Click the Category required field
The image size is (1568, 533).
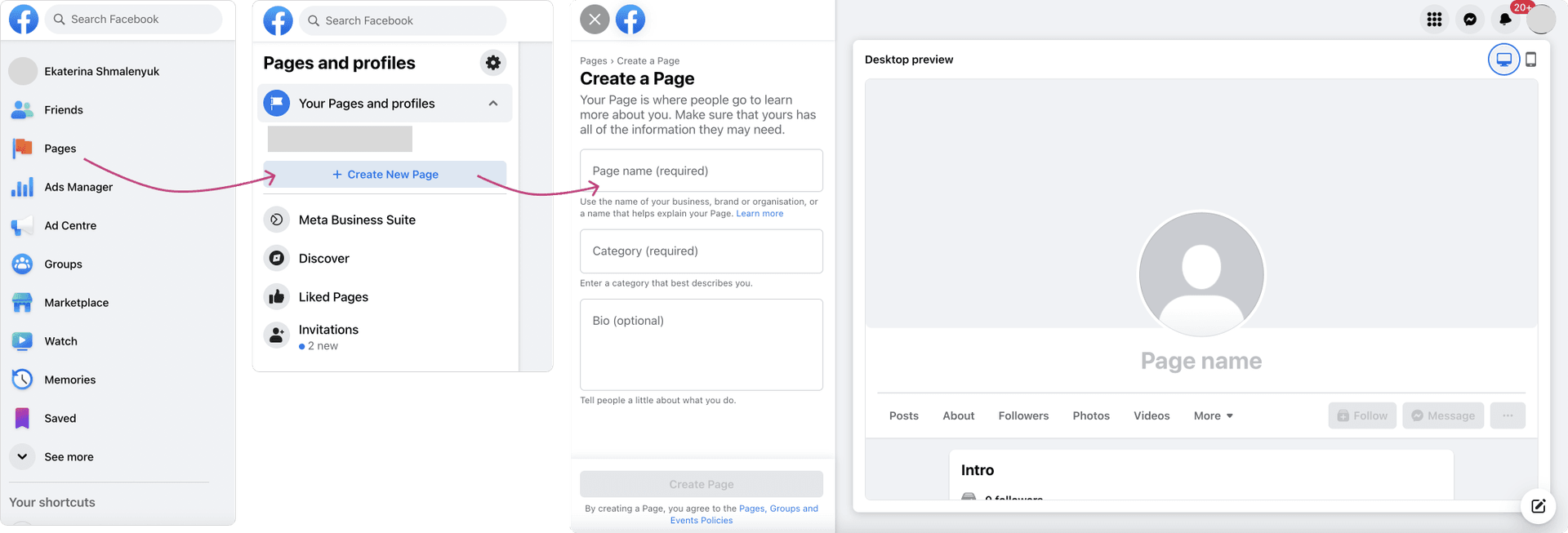pyautogui.click(x=701, y=251)
